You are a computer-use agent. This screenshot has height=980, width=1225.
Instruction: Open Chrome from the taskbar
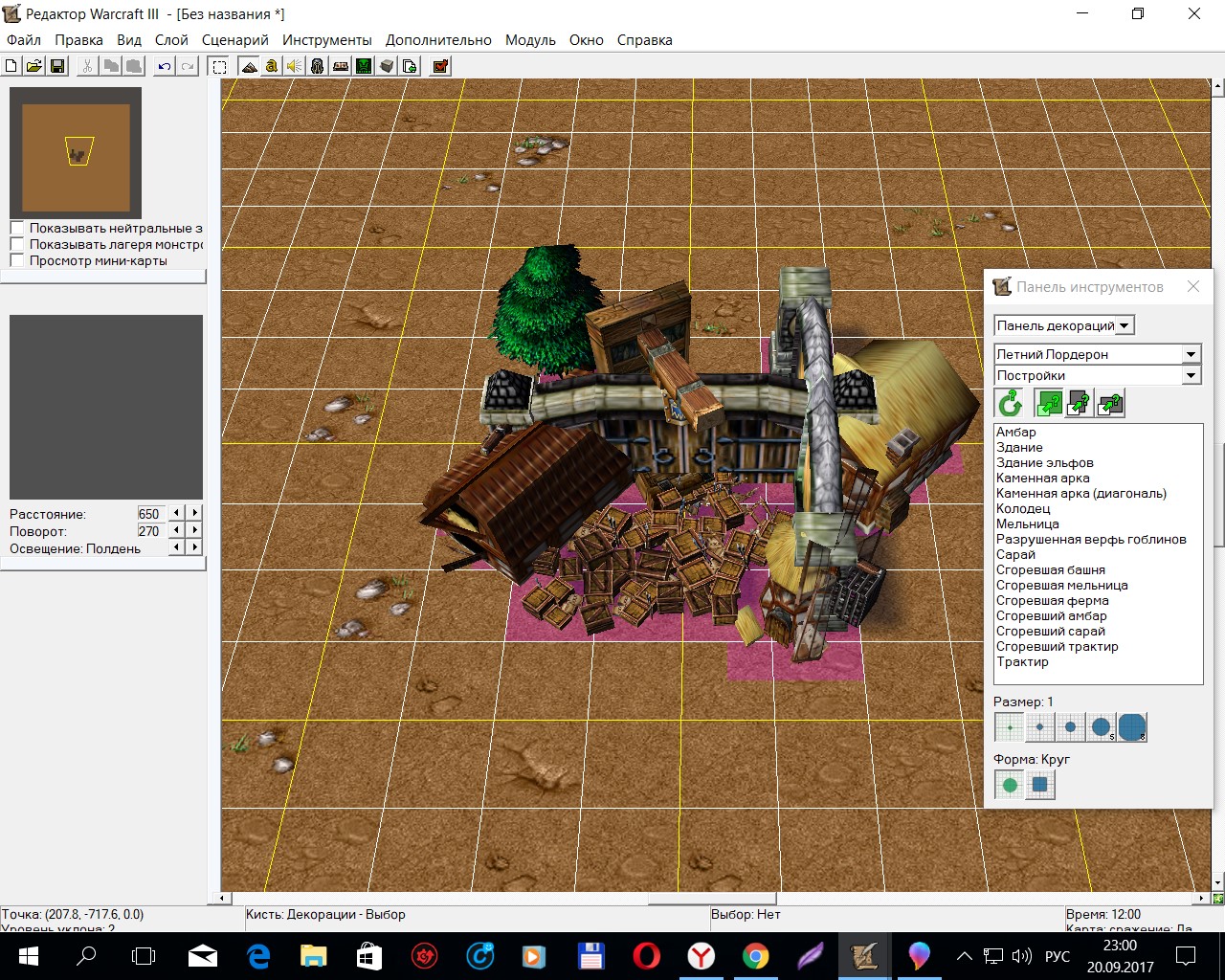(756, 955)
